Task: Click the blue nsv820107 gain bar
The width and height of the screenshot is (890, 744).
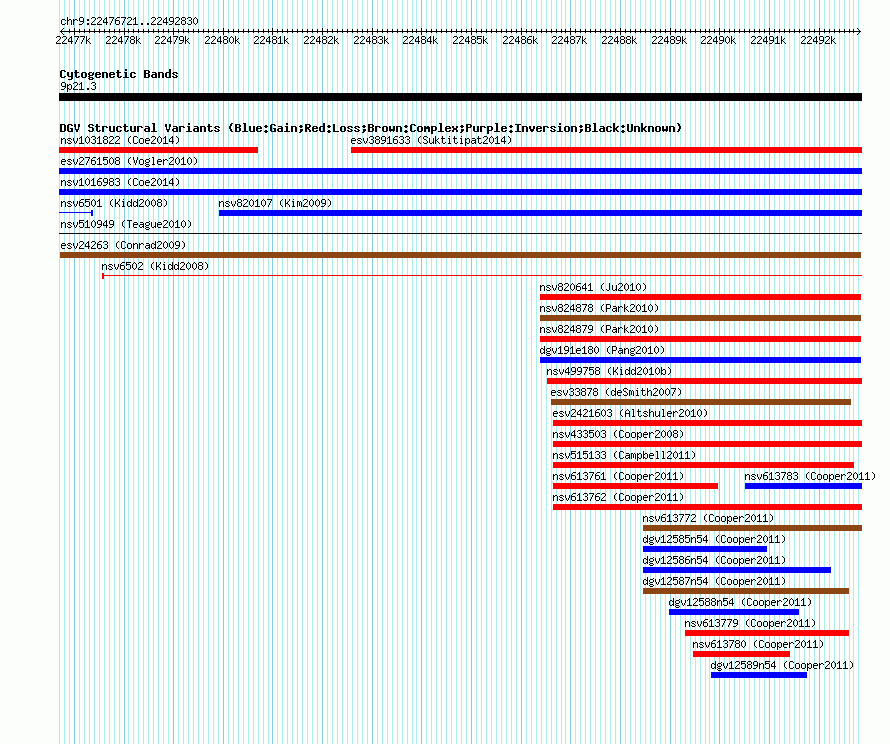Action: click(540, 213)
